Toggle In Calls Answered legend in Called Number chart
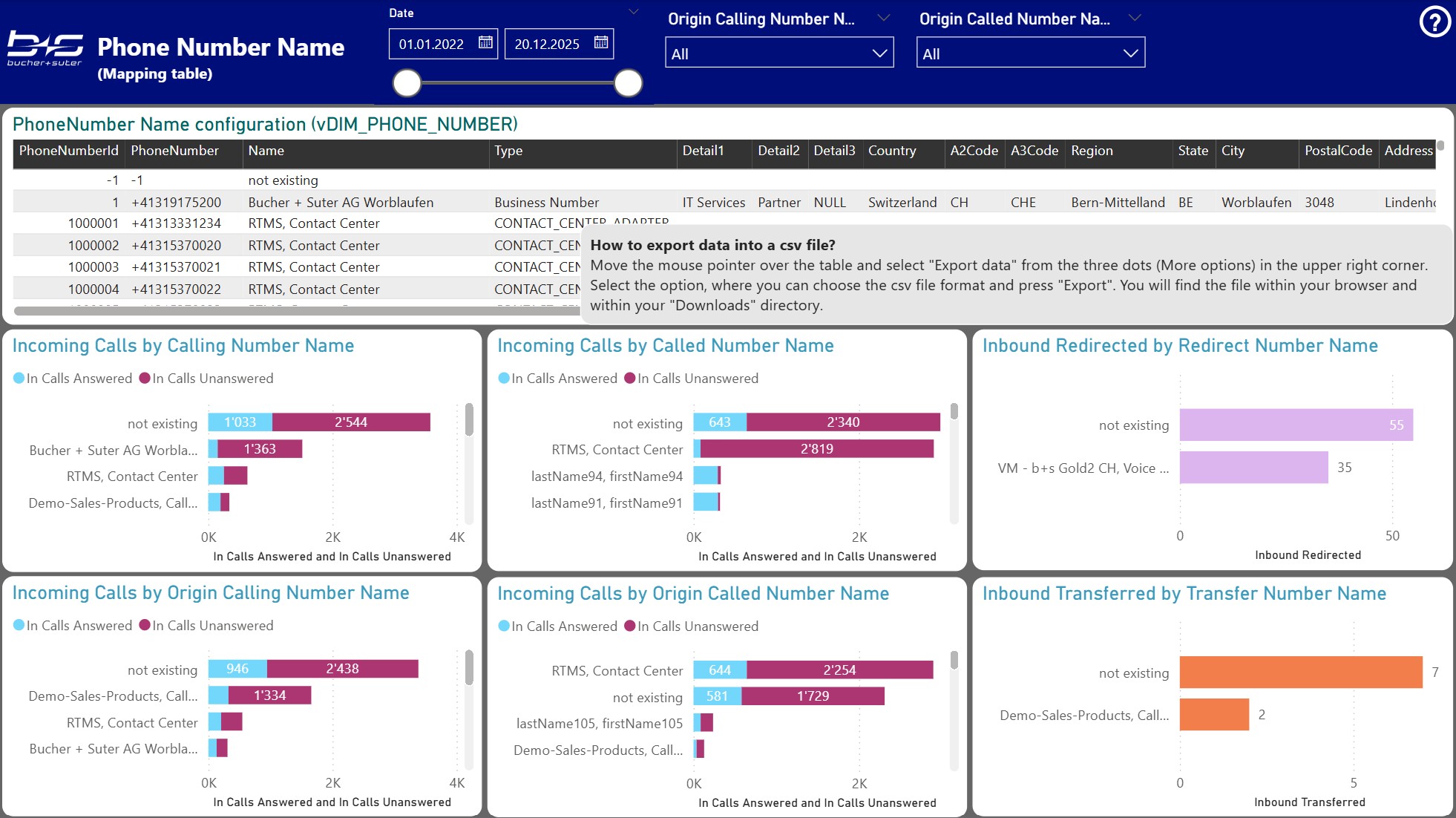This screenshot has height=818, width=1456. 558,379
